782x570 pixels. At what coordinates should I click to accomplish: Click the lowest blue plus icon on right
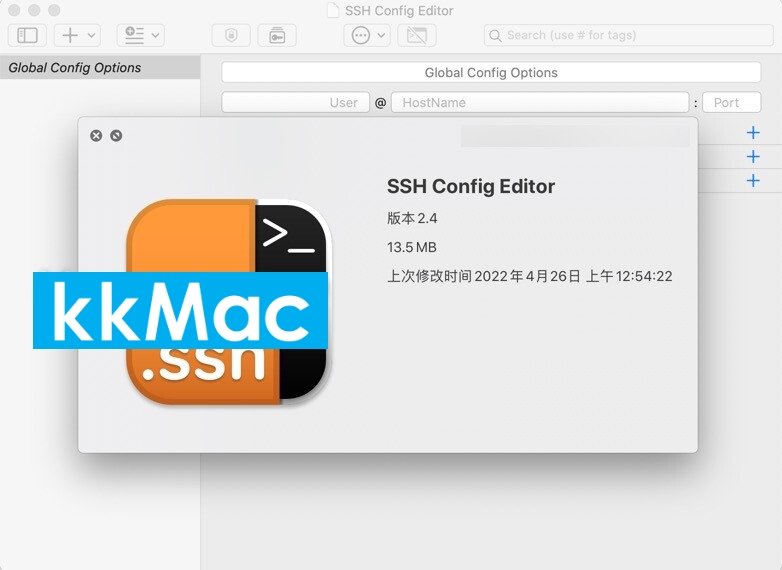click(x=753, y=181)
